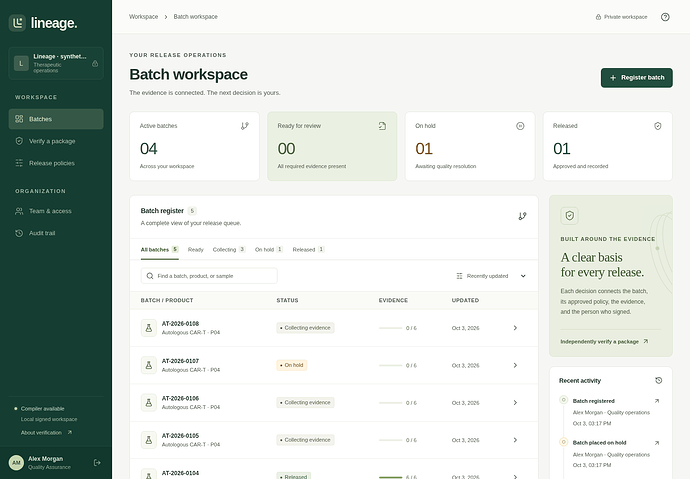This screenshot has height=479, width=690.
Task: Click the Audit trail history icon
Action: coord(19,233)
